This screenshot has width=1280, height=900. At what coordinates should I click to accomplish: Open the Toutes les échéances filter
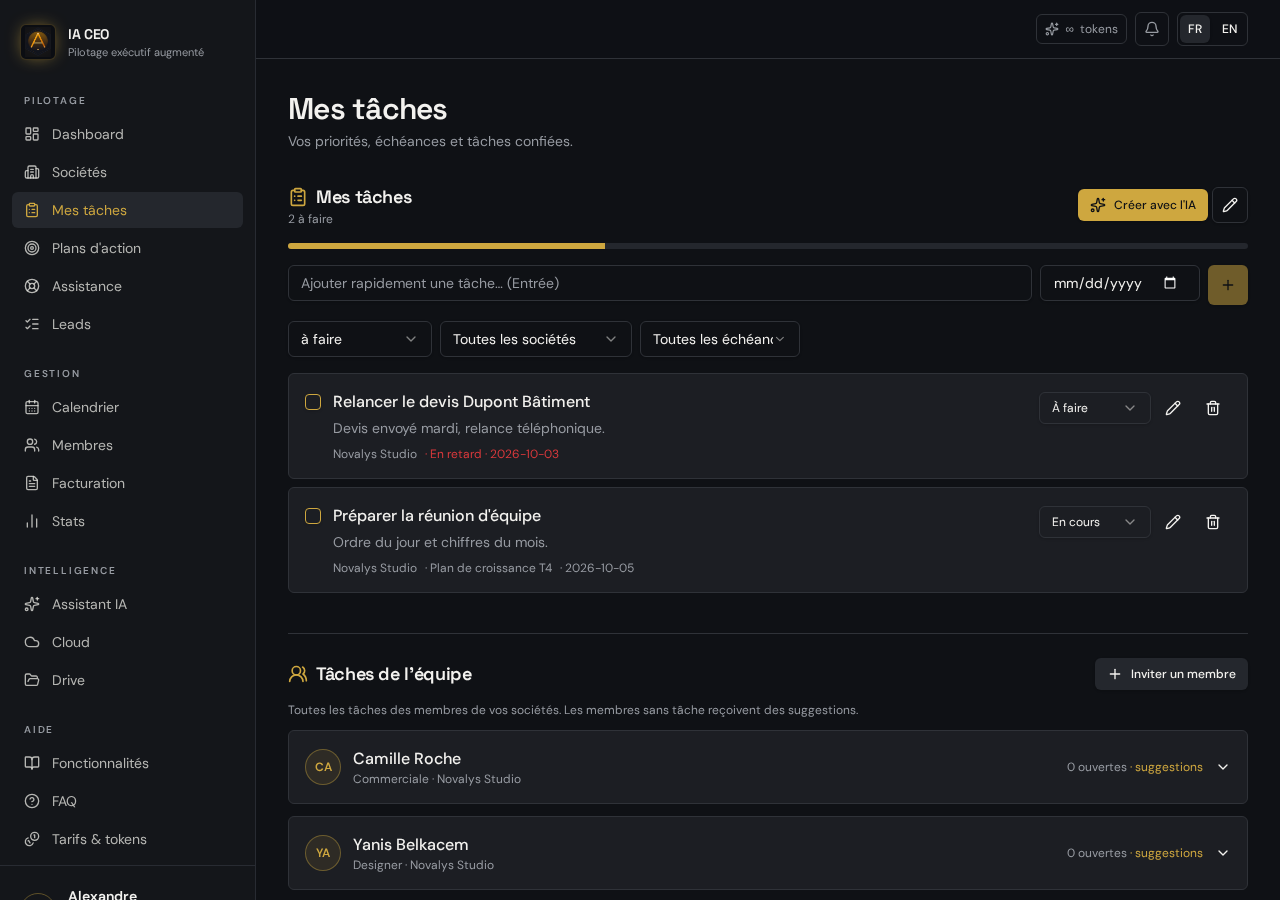pyautogui.click(x=720, y=339)
